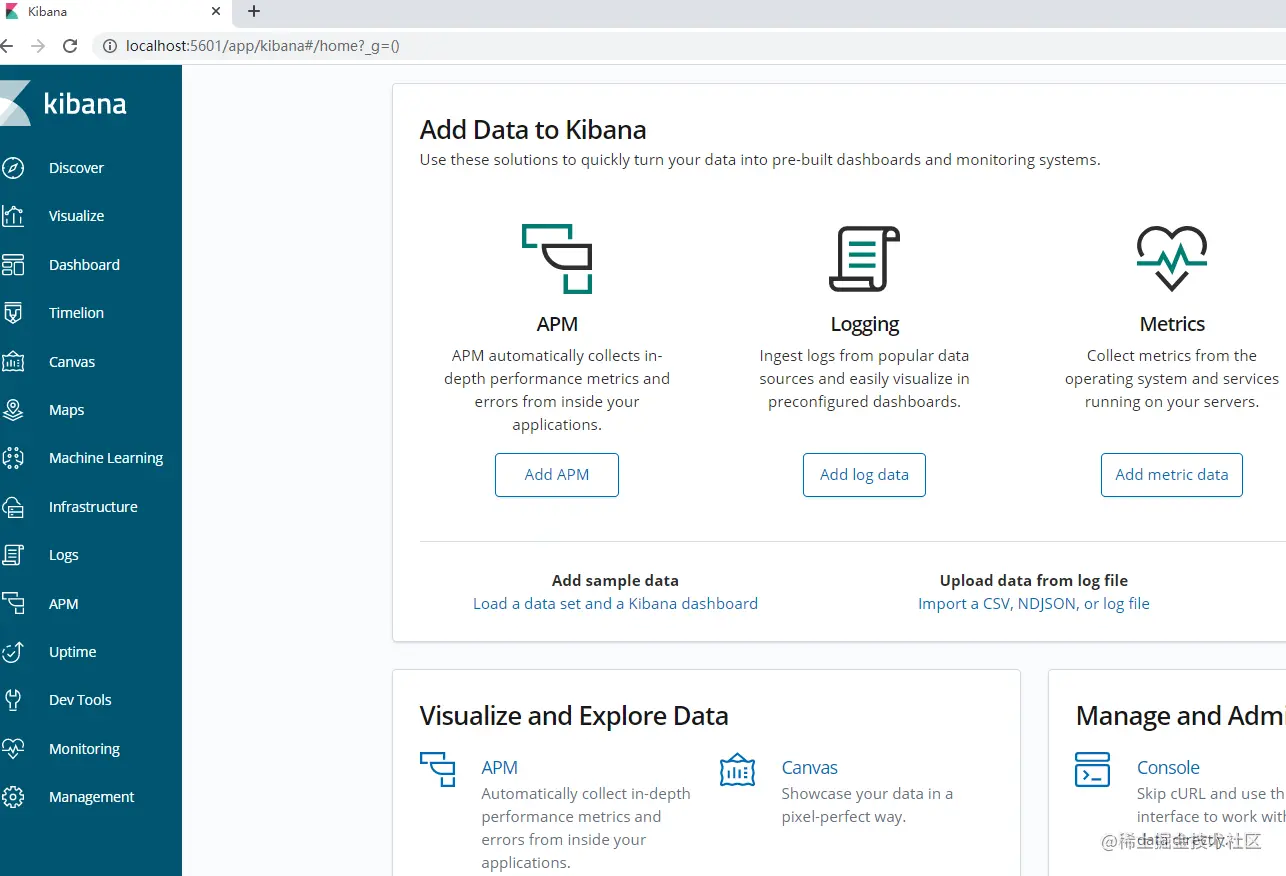
Task: Click the APM icon under Visualize and Explore Data
Action: coord(438,769)
